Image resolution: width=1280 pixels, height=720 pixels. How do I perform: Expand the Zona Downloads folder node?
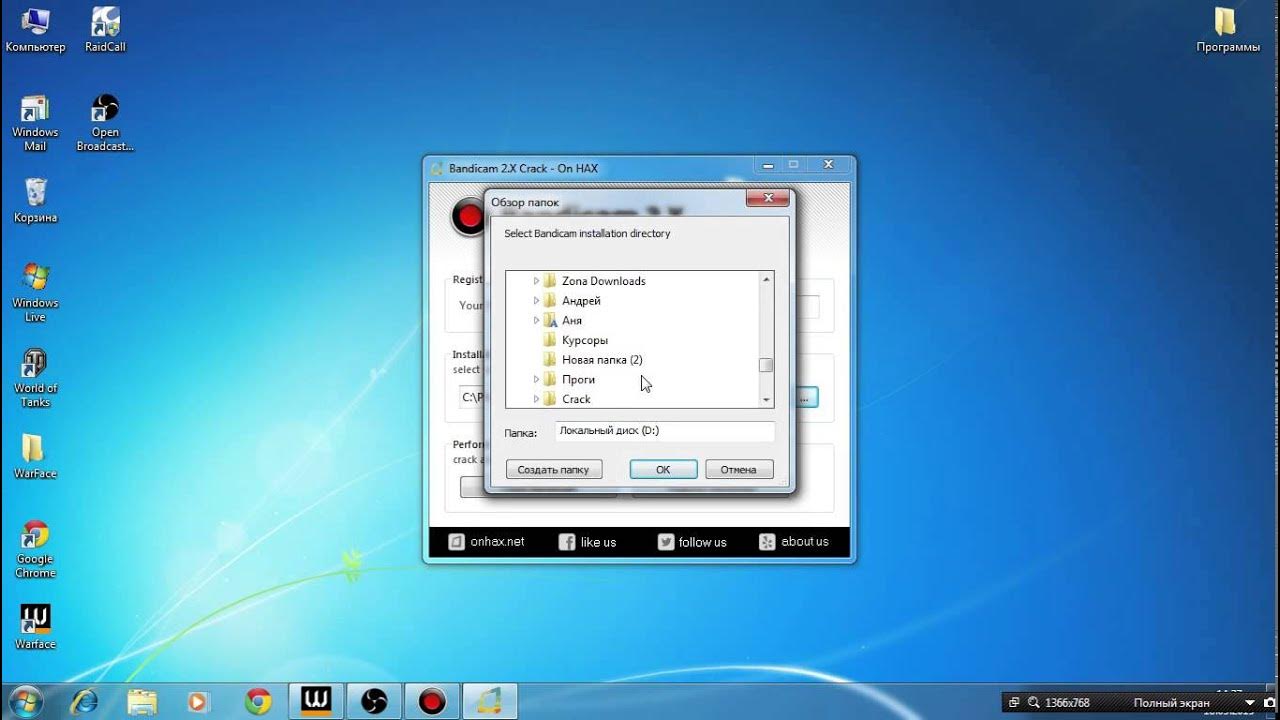click(x=536, y=281)
